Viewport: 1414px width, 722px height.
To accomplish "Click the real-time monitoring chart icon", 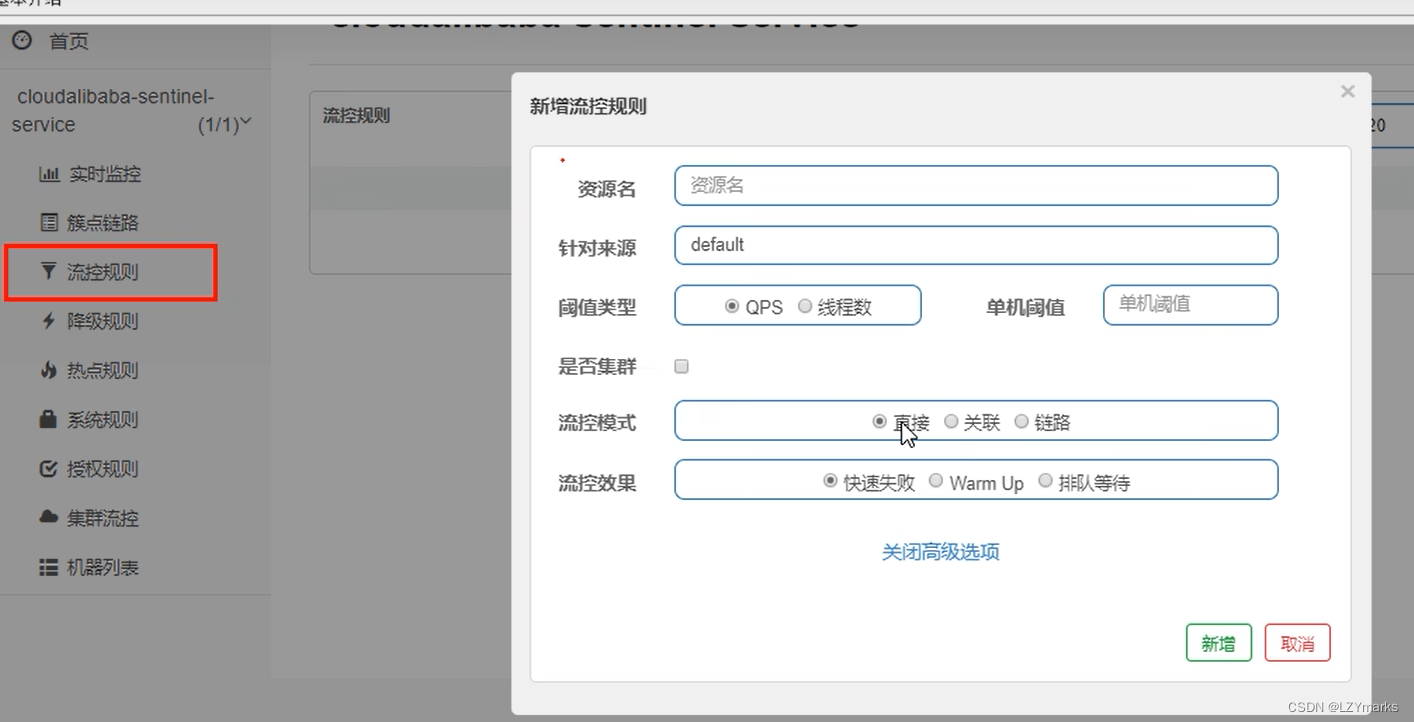I will click(49, 174).
